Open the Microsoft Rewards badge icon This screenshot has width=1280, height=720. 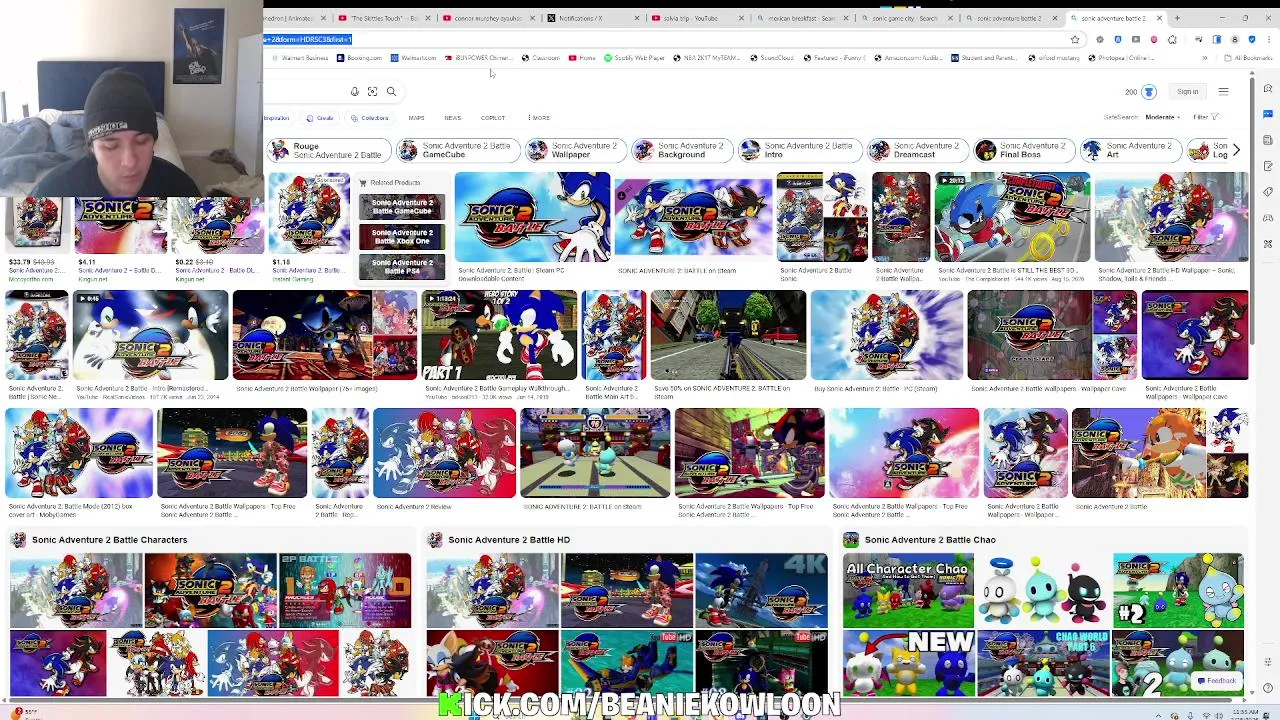[x=1148, y=92]
